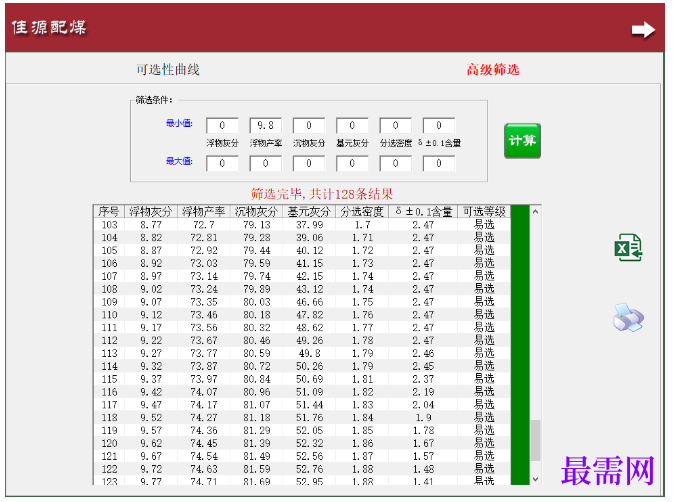
Task: Click the table vertical scrollbar thumb
Action: click(535, 440)
